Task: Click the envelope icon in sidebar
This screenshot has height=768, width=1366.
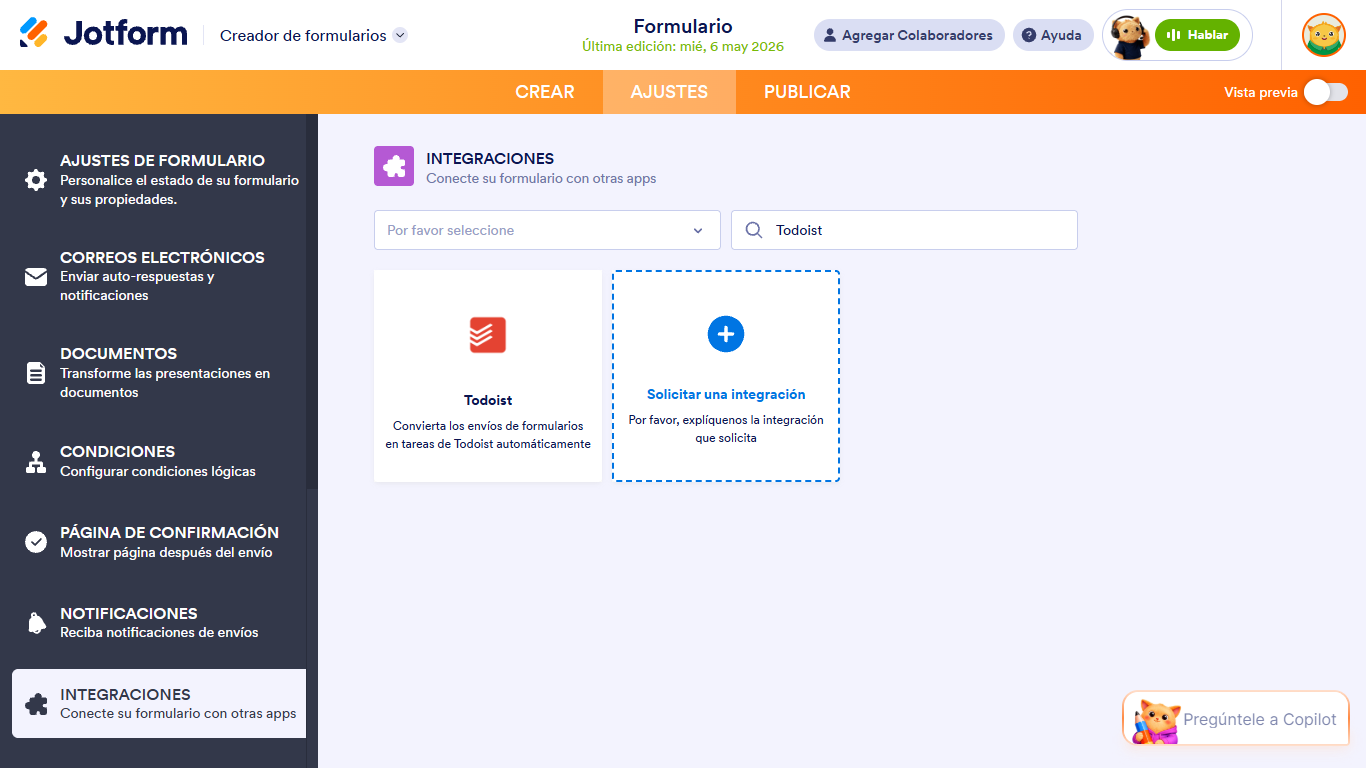Action: coord(36,277)
